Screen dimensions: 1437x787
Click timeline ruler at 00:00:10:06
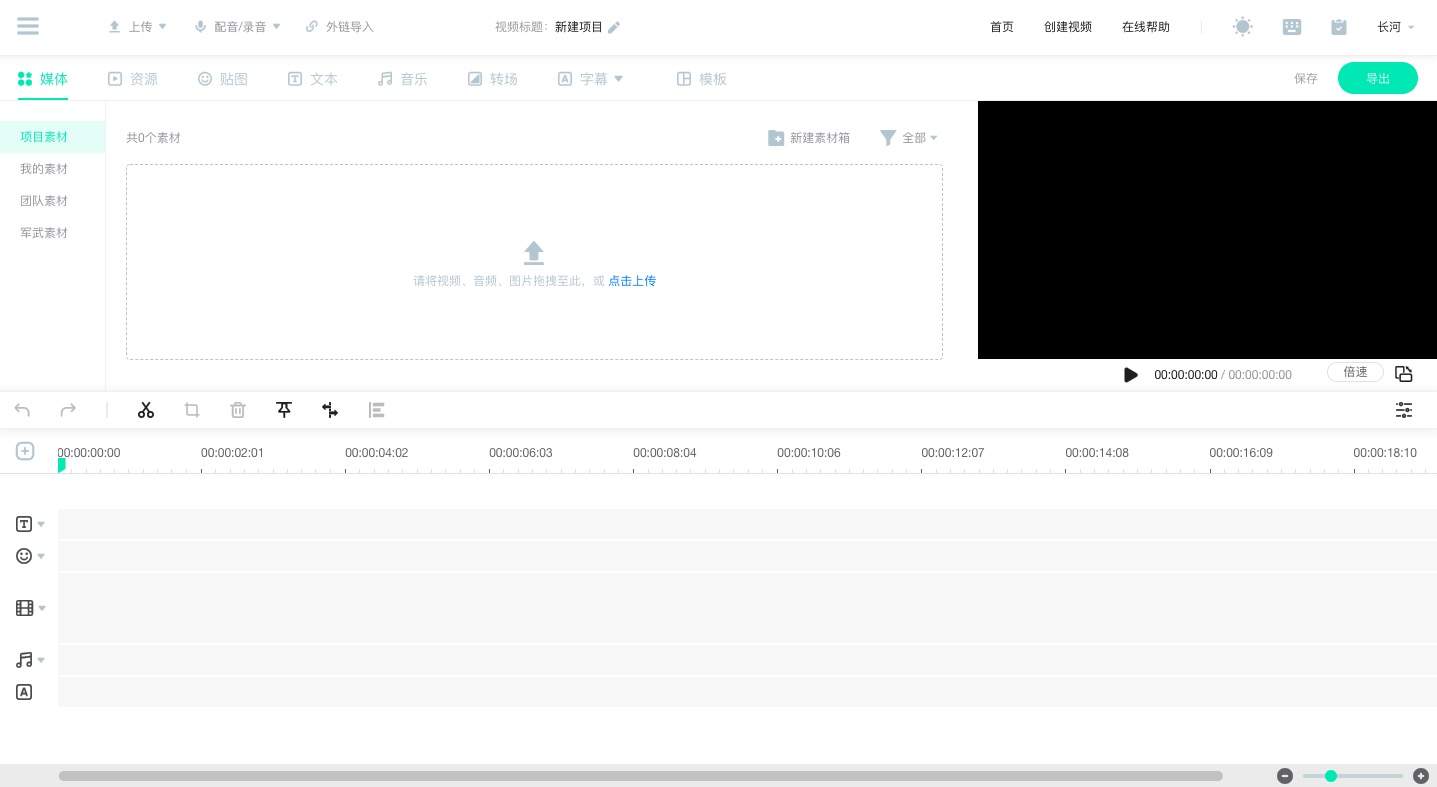(x=809, y=453)
